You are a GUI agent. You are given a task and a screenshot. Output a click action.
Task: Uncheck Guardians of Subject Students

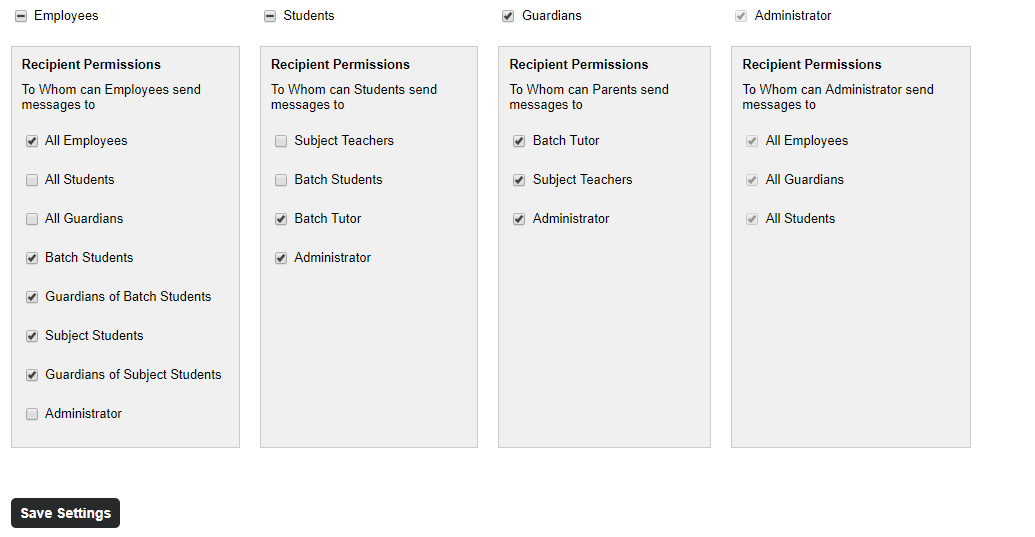(x=32, y=375)
